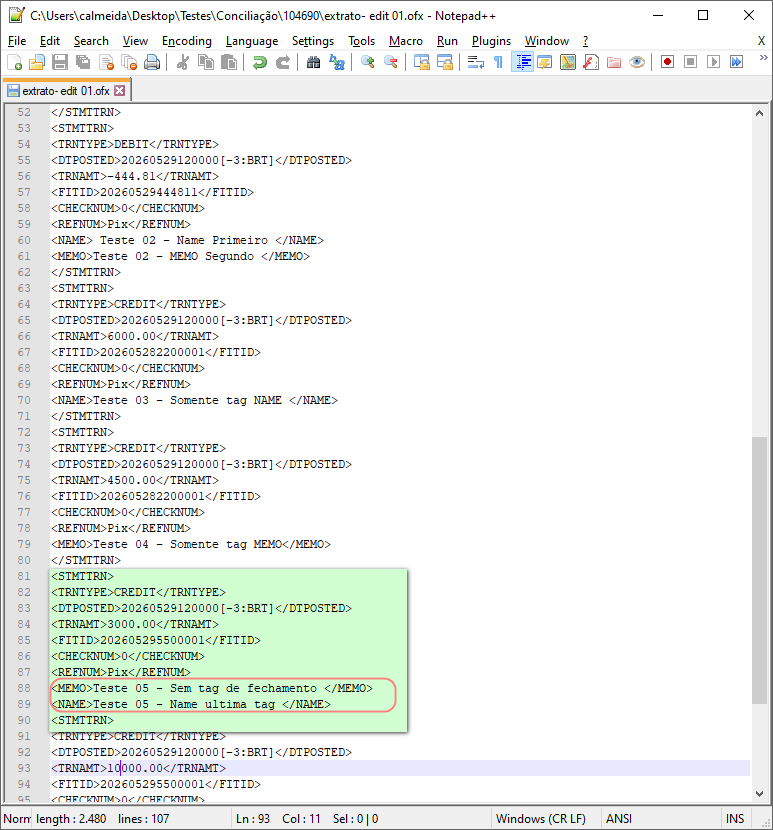Viewport: 773px width, 830px height.
Task: Click the ANSI encoding status field
Action: point(619,819)
